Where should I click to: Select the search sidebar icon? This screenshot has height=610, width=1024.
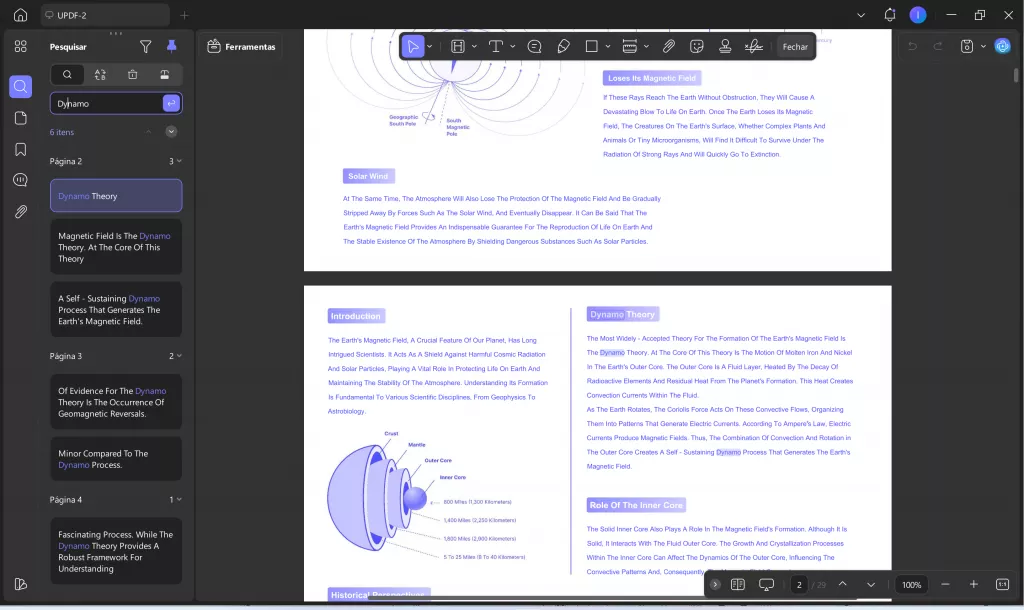coord(20,86)
